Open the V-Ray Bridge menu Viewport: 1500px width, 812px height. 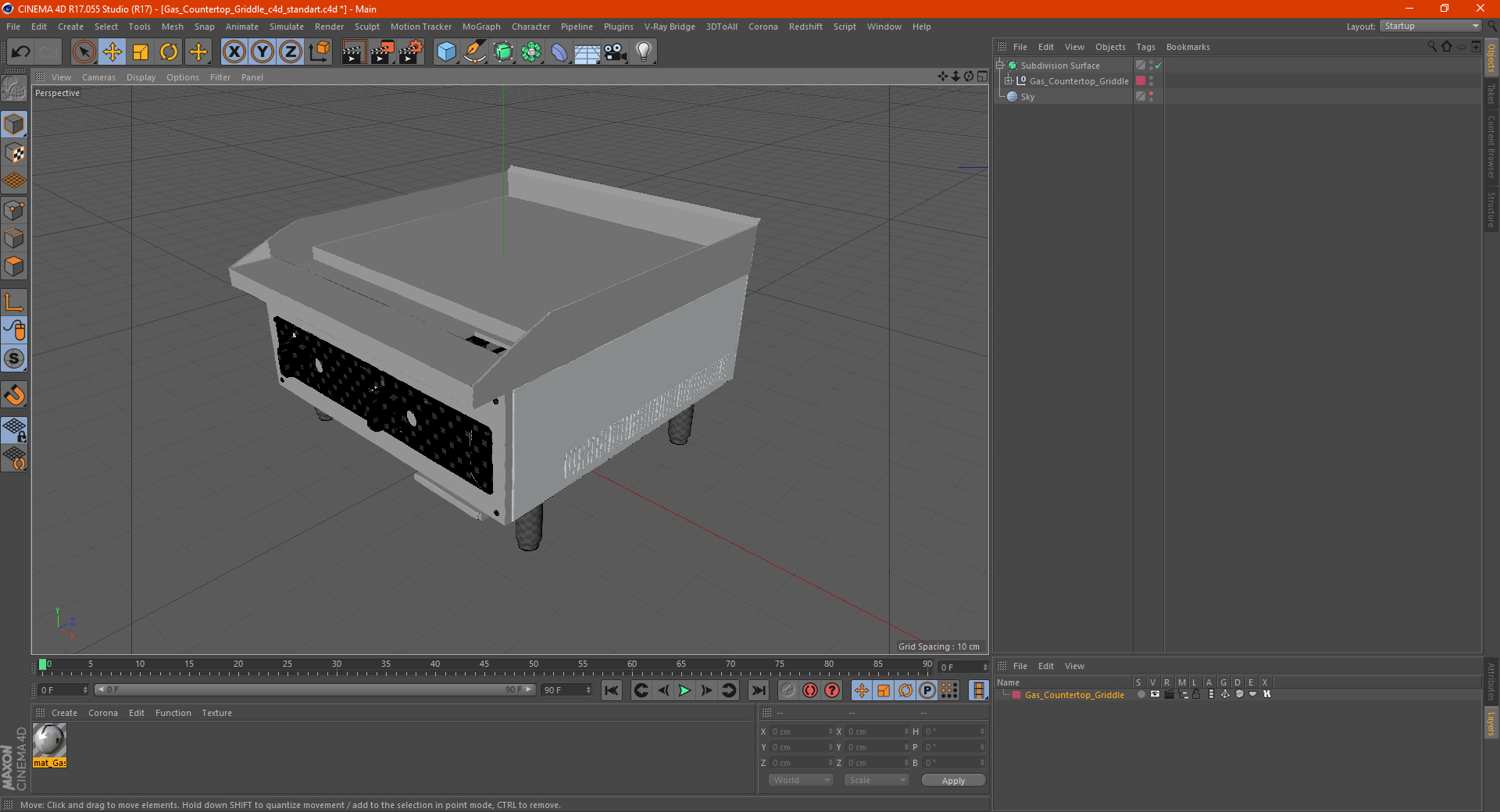tap(670, 27)
